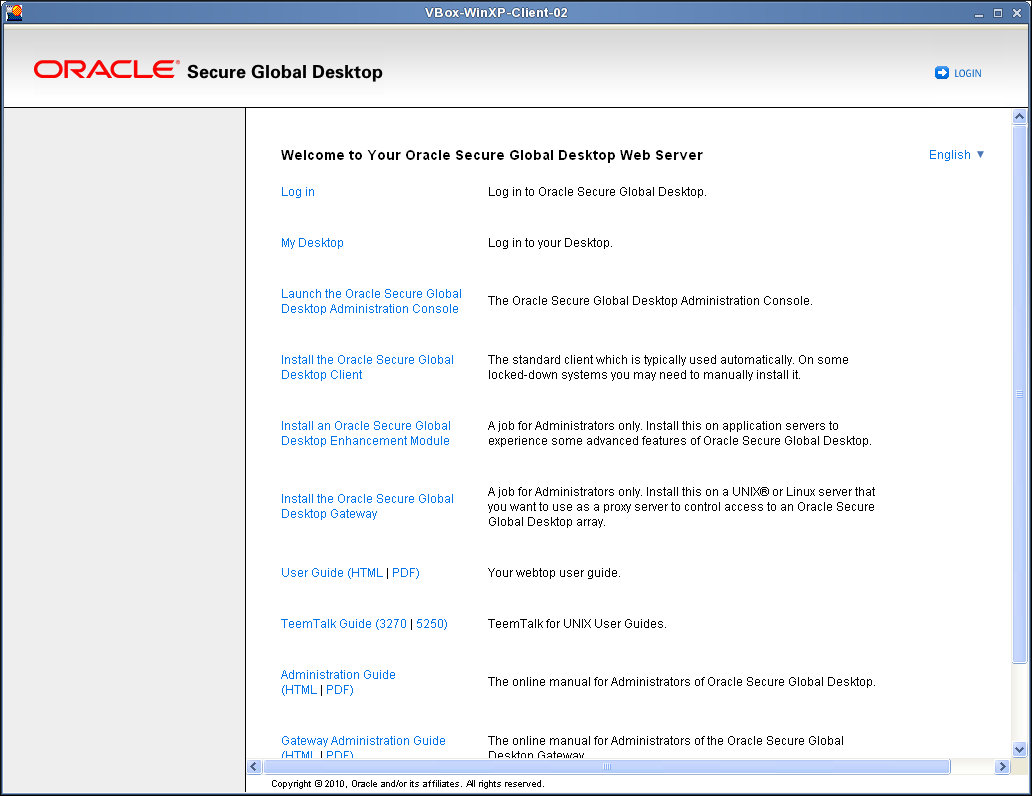Screen dimensions: 1032x796
Task: Click the Gateway Administration Guide link
Action: (x=363, y=741)
